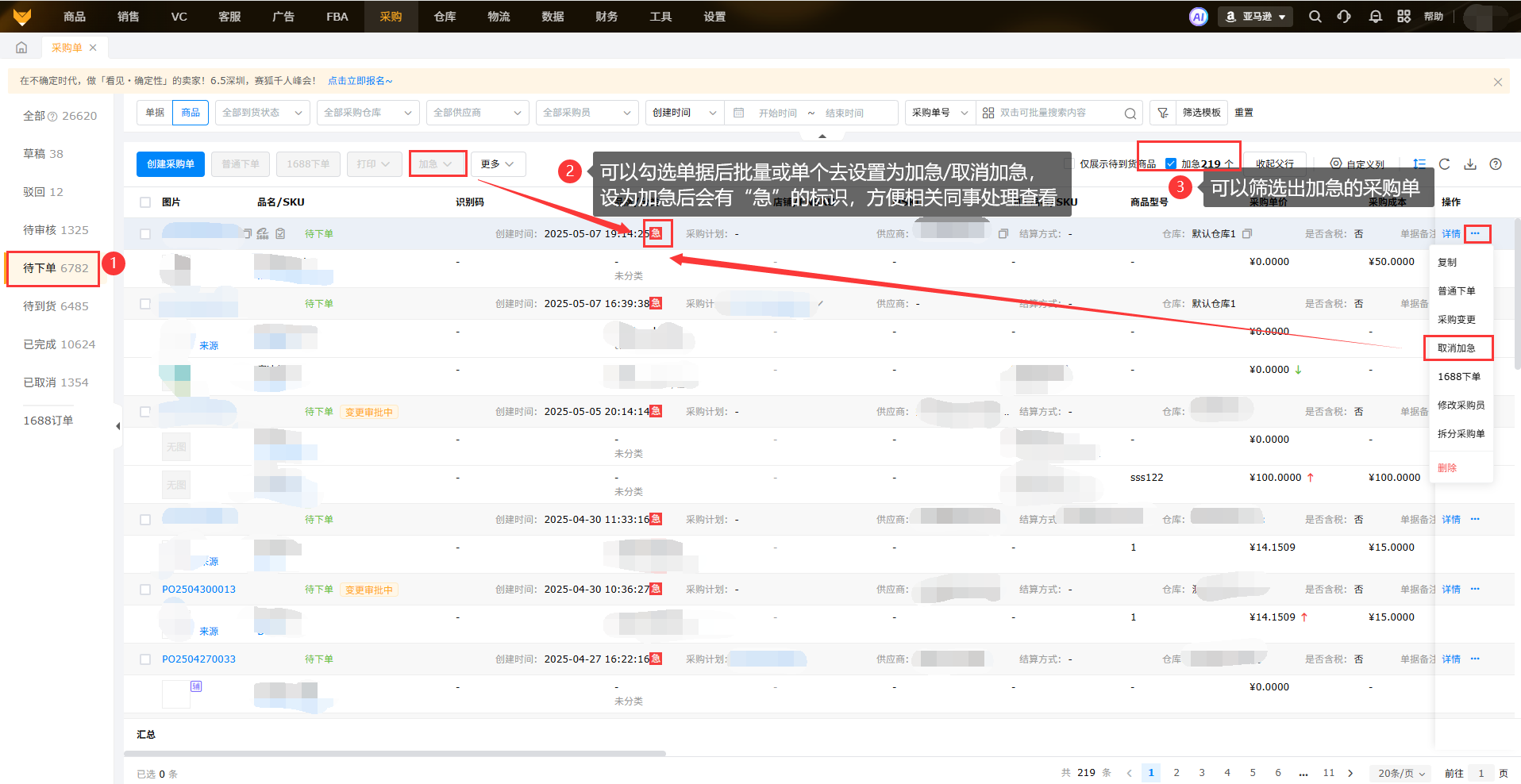Open customer support headset icon
The width and height of the screenshot is (1521, 784).
(1344, 17)
